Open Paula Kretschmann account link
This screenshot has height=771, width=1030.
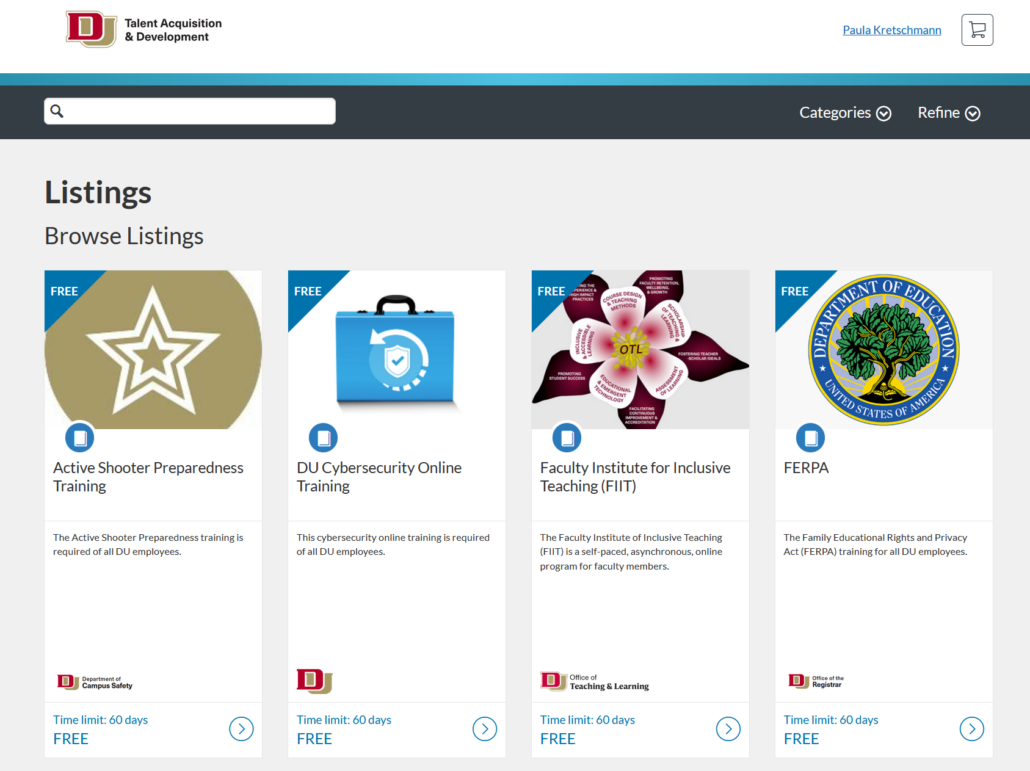[891, 30]
